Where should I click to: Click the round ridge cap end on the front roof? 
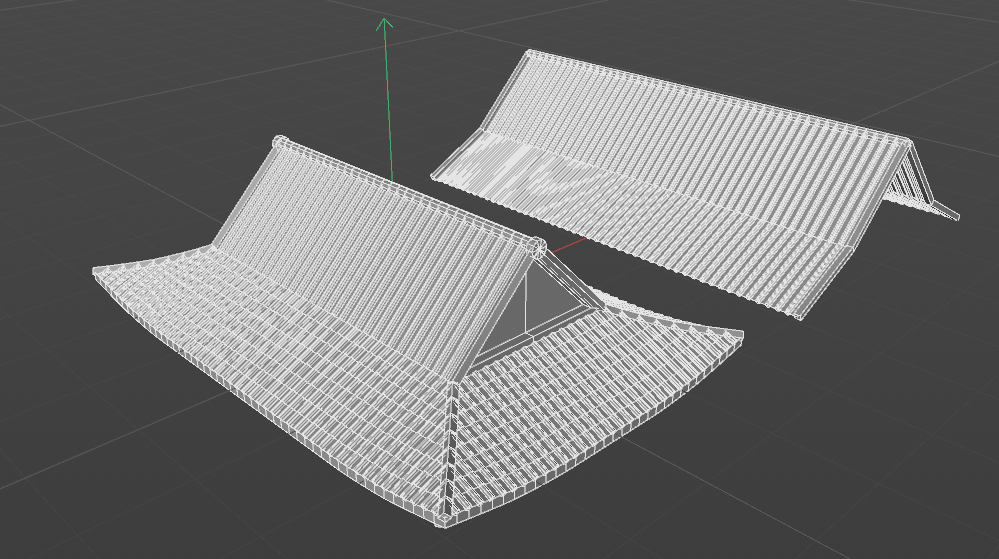click(538, 246)
